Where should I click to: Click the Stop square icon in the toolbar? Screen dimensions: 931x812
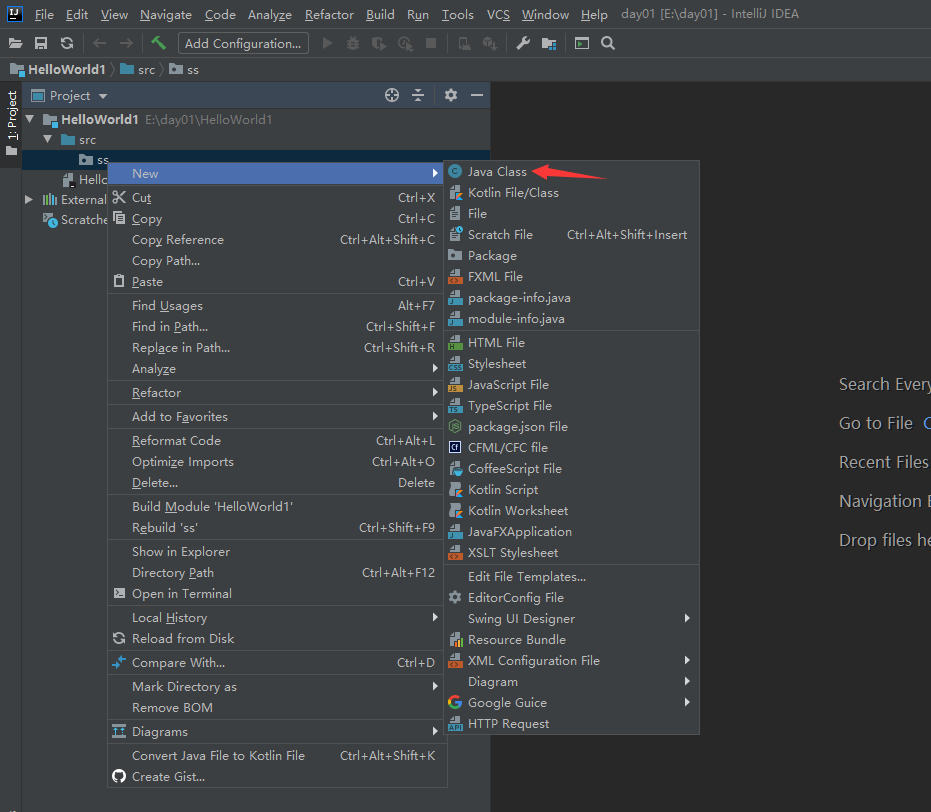pos(431,43)
